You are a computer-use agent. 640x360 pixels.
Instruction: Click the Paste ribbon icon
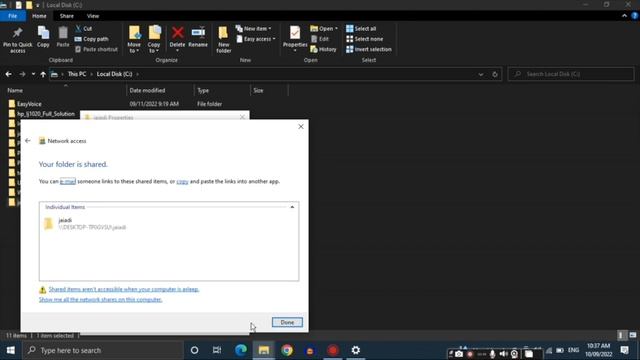coord(63,37)
